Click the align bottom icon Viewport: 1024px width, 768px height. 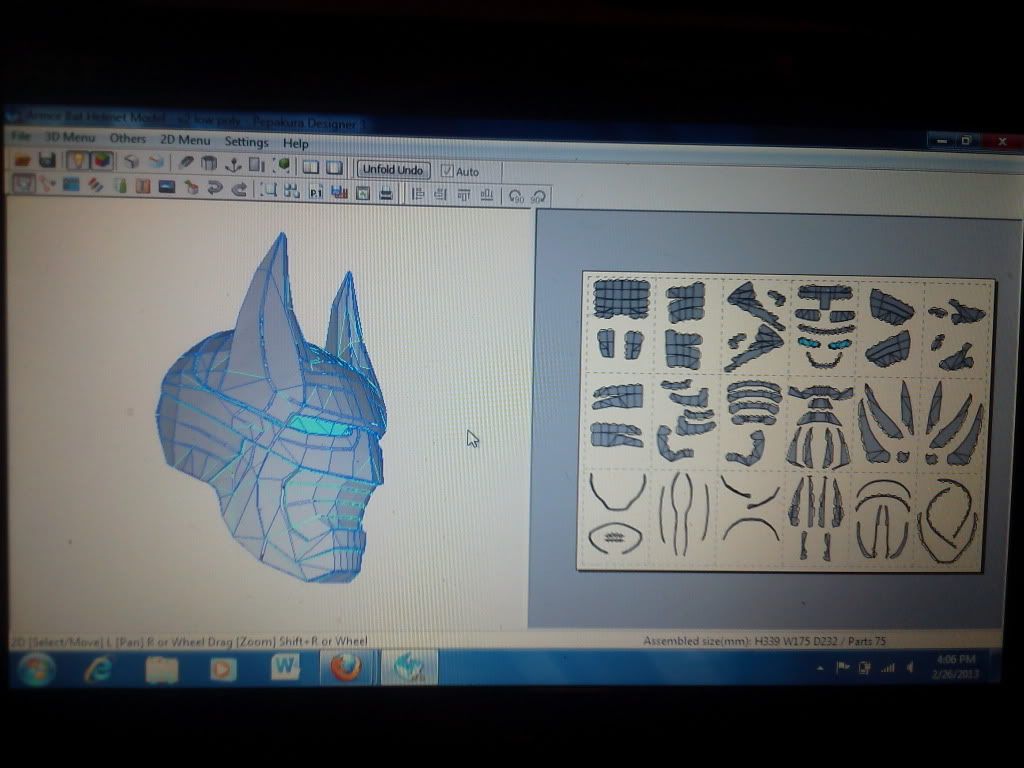487,196
